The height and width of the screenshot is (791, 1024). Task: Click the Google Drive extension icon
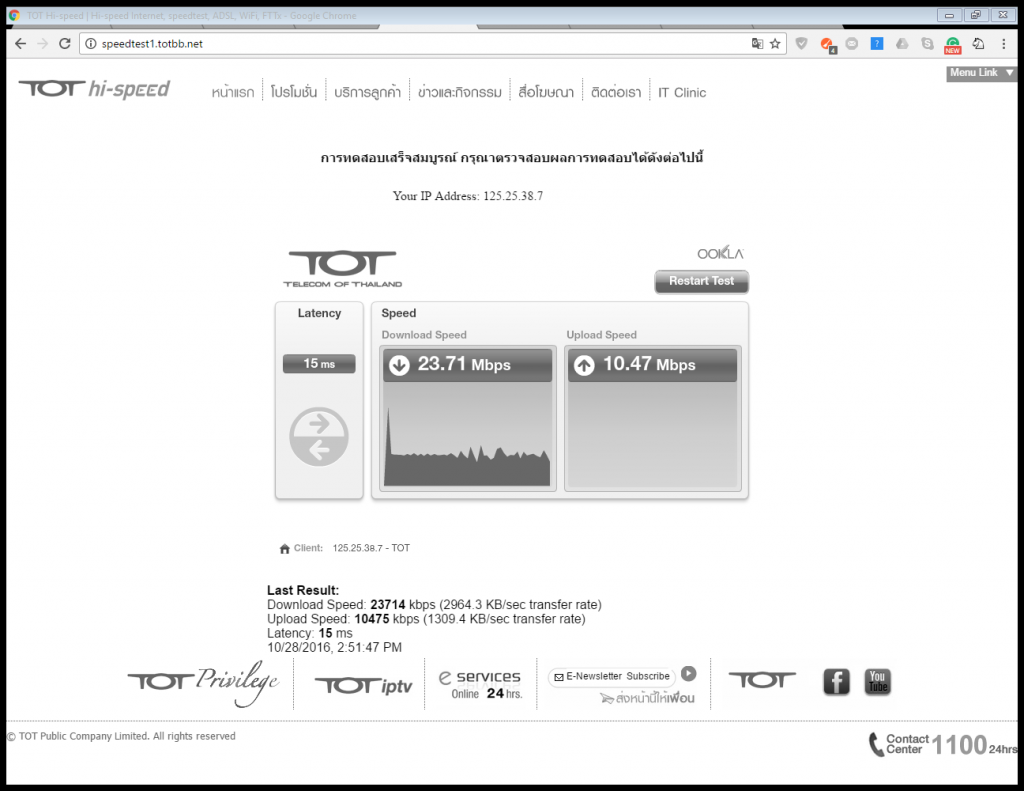click(902, 44)
